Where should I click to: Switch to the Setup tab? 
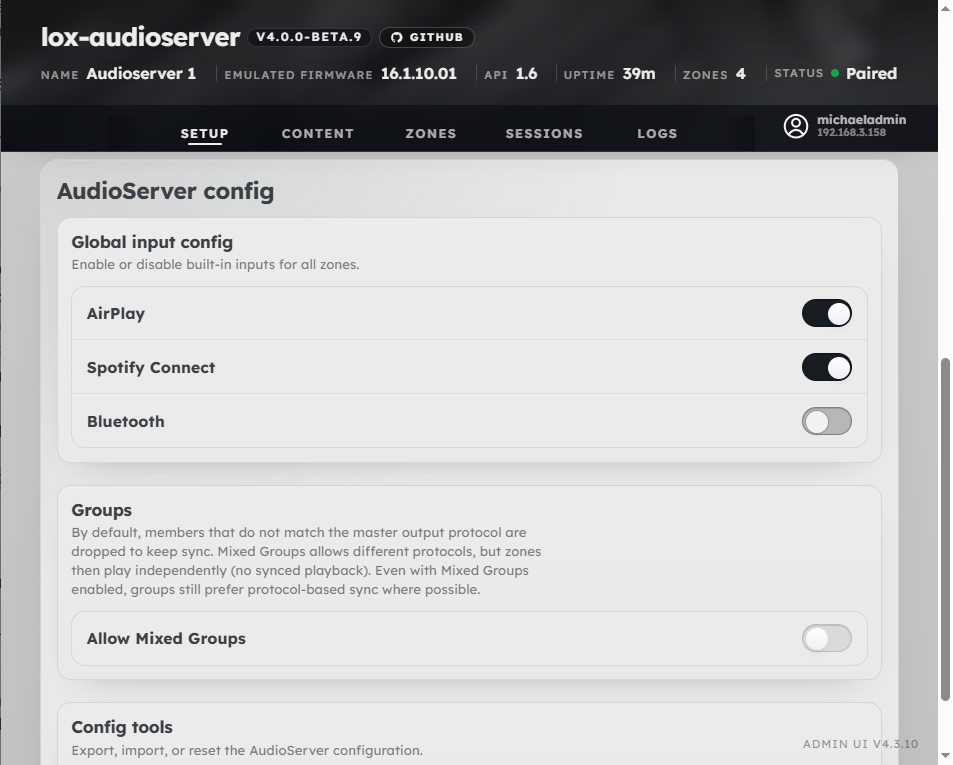coord(204,133)
